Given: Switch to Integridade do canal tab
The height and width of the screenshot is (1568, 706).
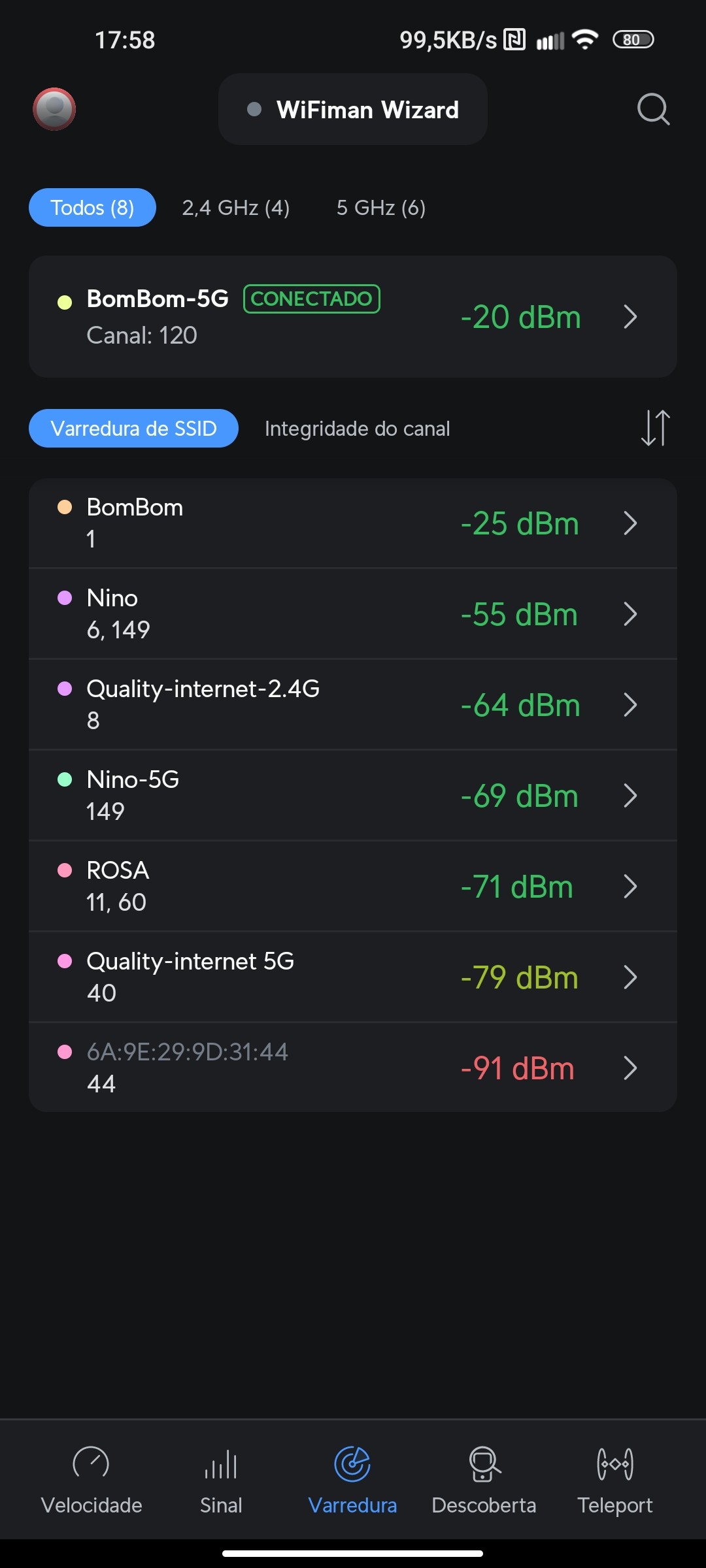Looking at the screenshot, I should [357, 429].
